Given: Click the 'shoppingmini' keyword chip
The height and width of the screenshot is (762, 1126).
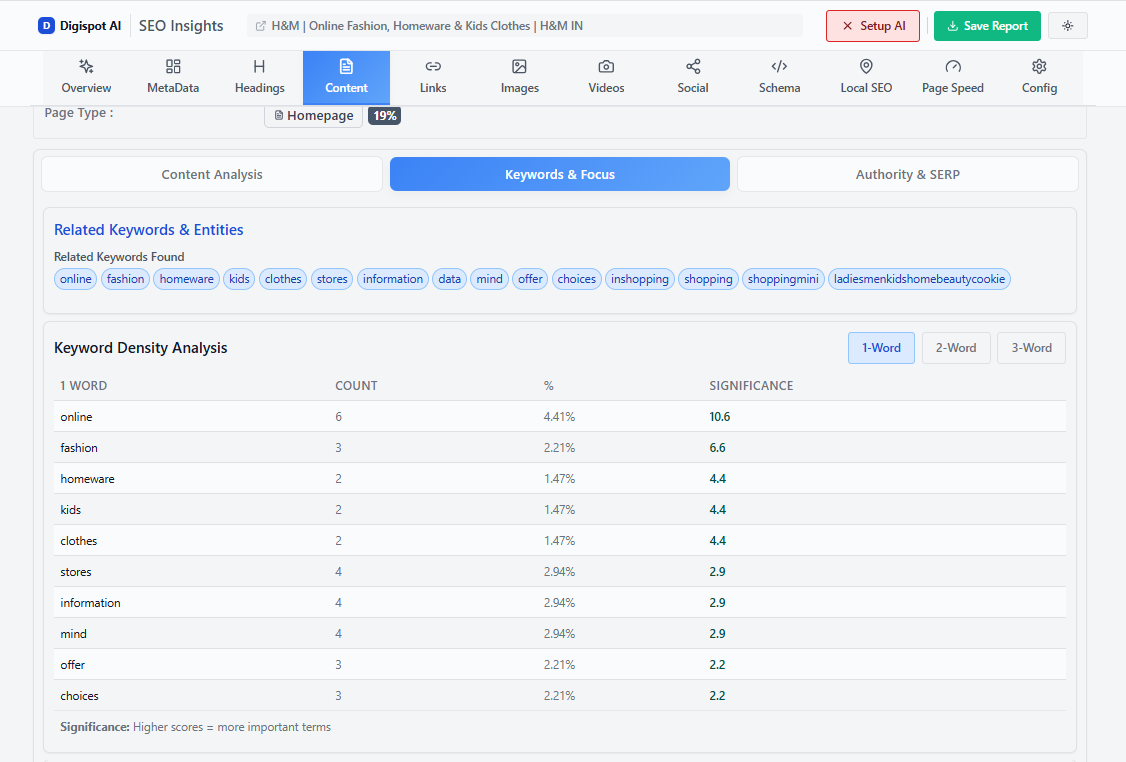Looking at the screenshot, I should tap(783, 279).
